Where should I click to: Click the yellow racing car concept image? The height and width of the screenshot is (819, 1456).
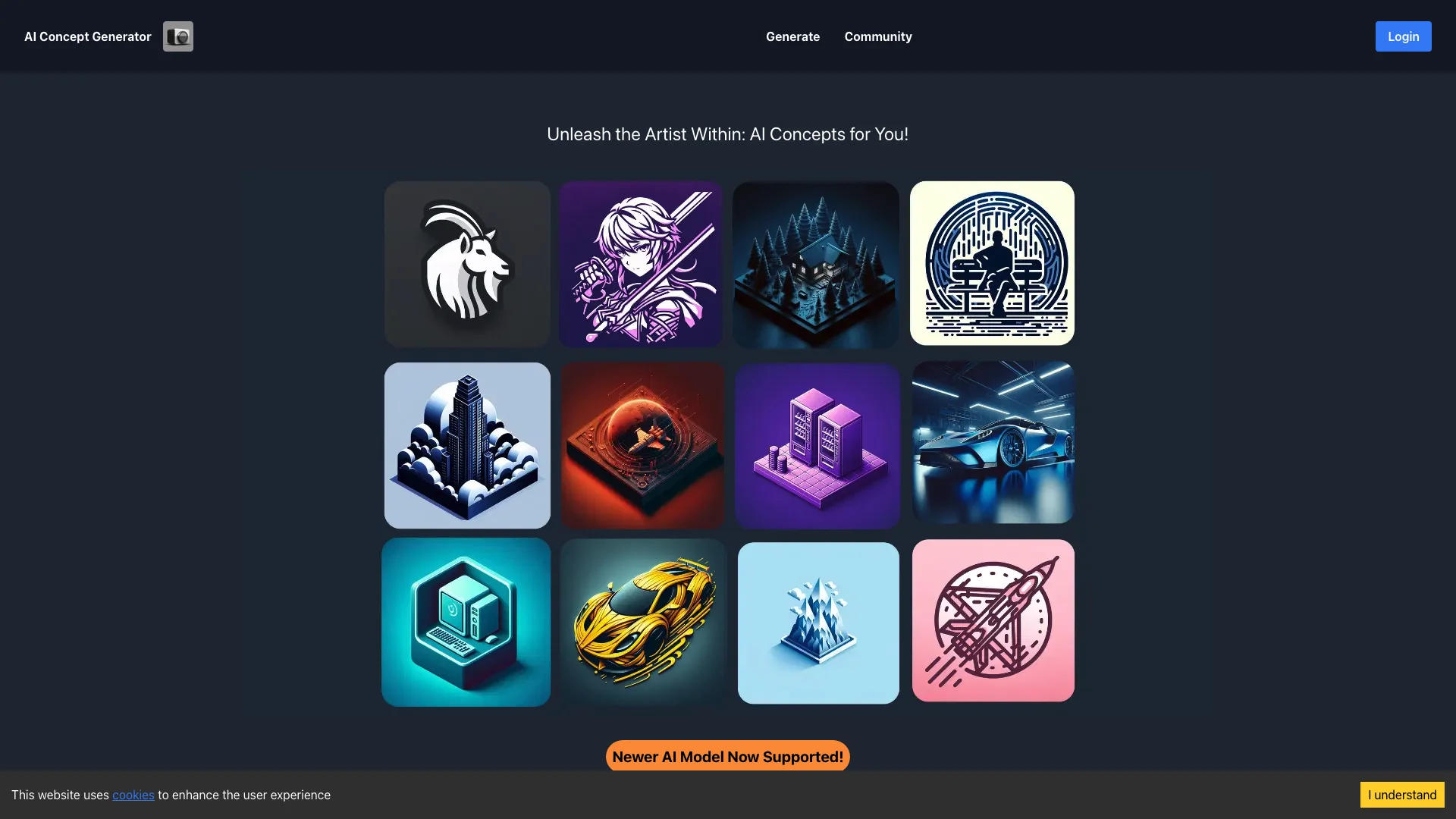tap(641, 621)
